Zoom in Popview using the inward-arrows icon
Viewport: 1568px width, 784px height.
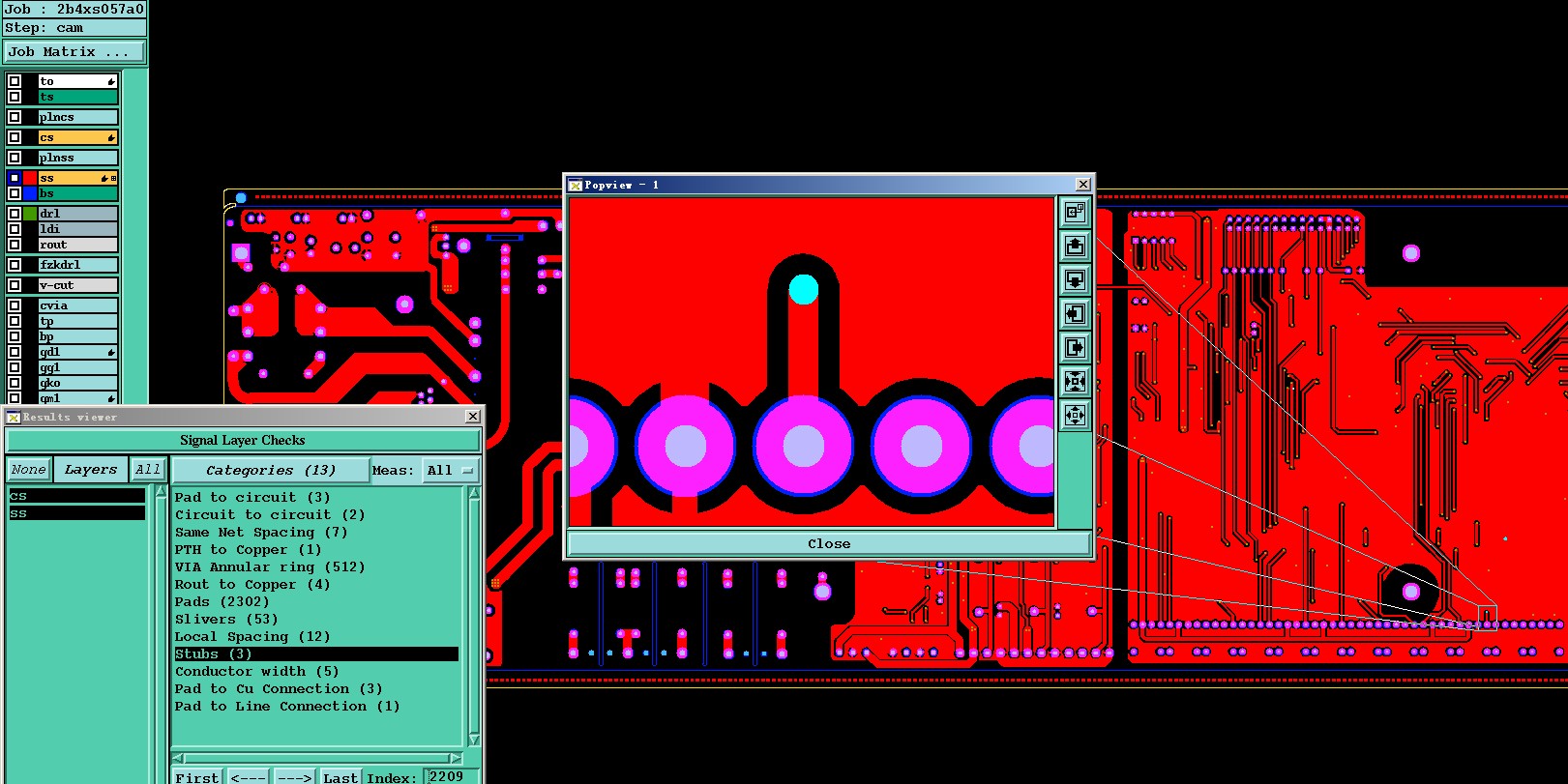pyautogui.click(x=1075, y=381)
